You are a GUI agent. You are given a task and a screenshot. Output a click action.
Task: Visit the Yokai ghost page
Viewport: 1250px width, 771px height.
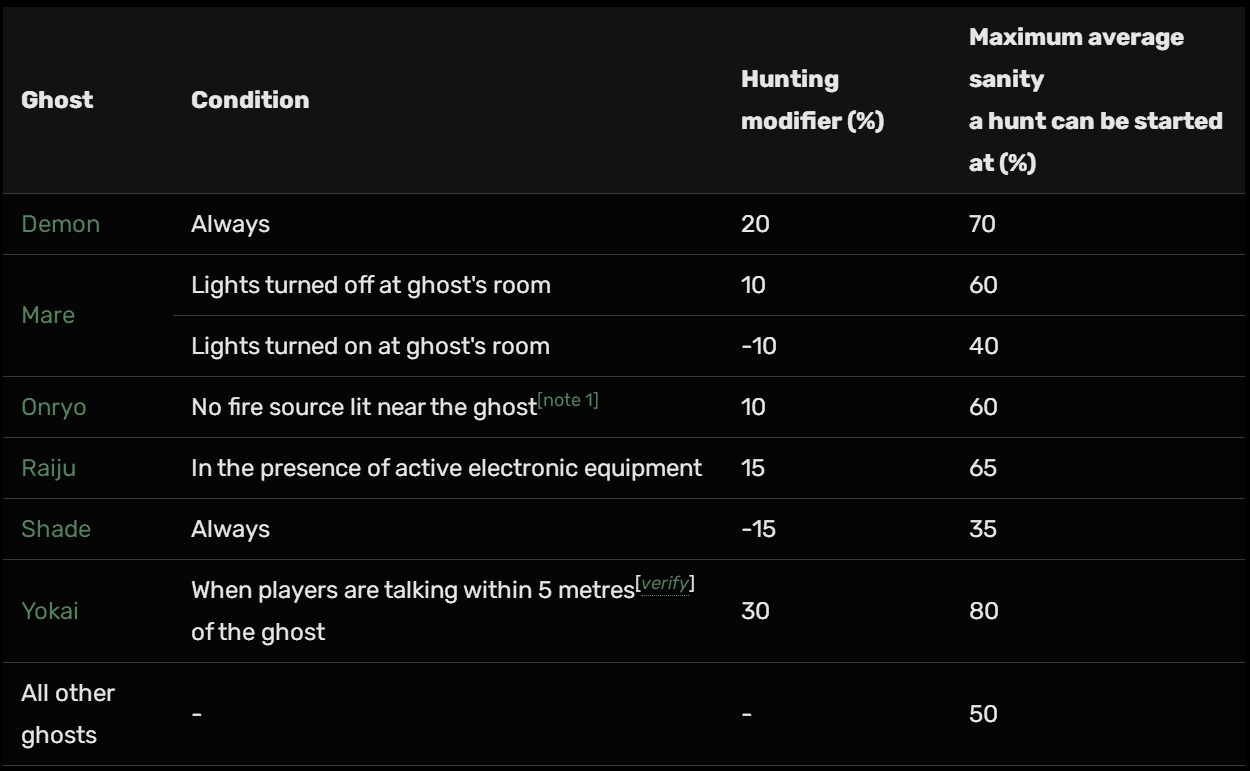tap(50, 611)
